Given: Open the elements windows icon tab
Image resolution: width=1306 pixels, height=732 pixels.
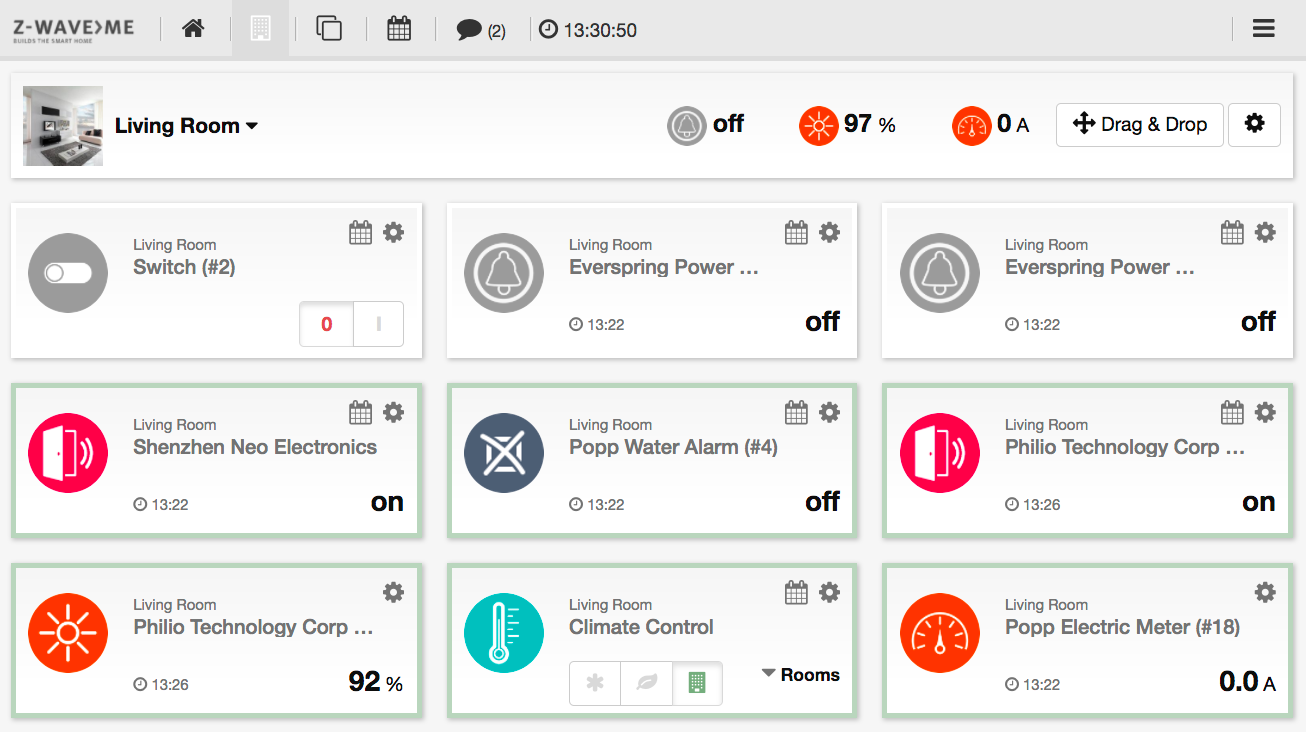Looking at the screenshot, I should click(x=329, y=28).
